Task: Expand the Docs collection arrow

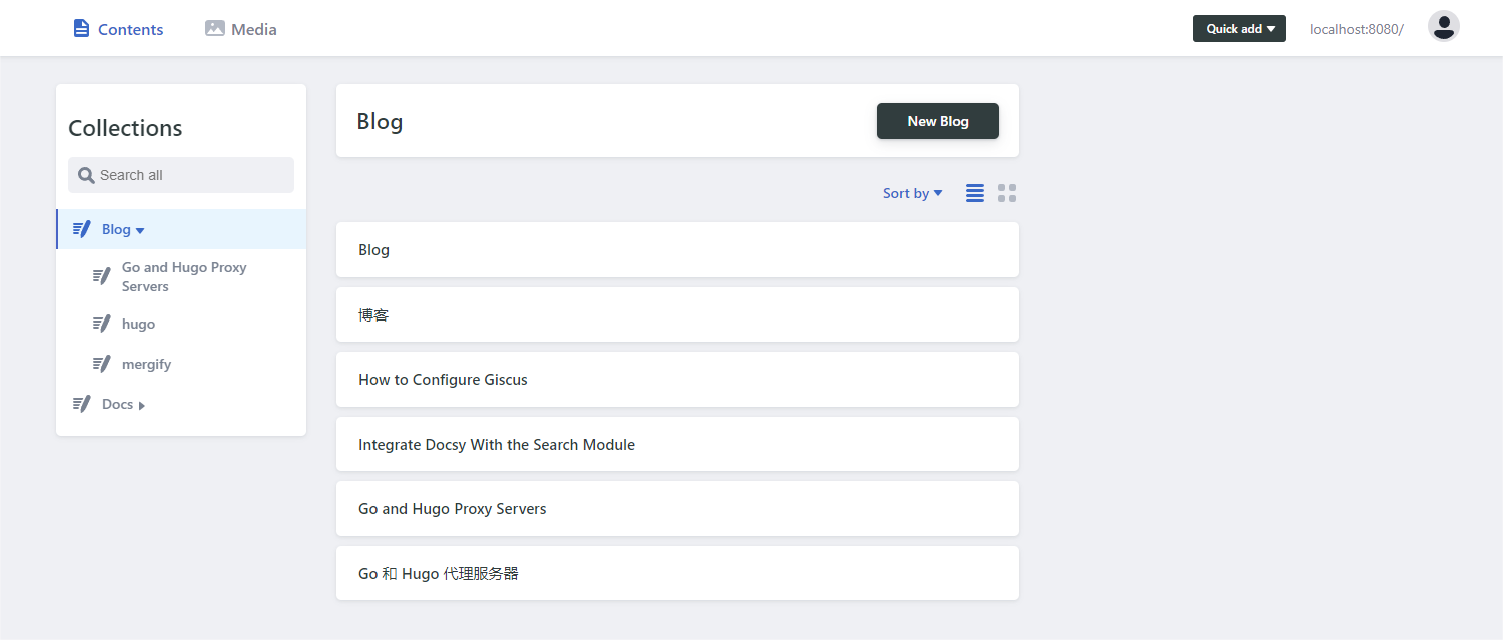Action: click(x=142, y=405)
